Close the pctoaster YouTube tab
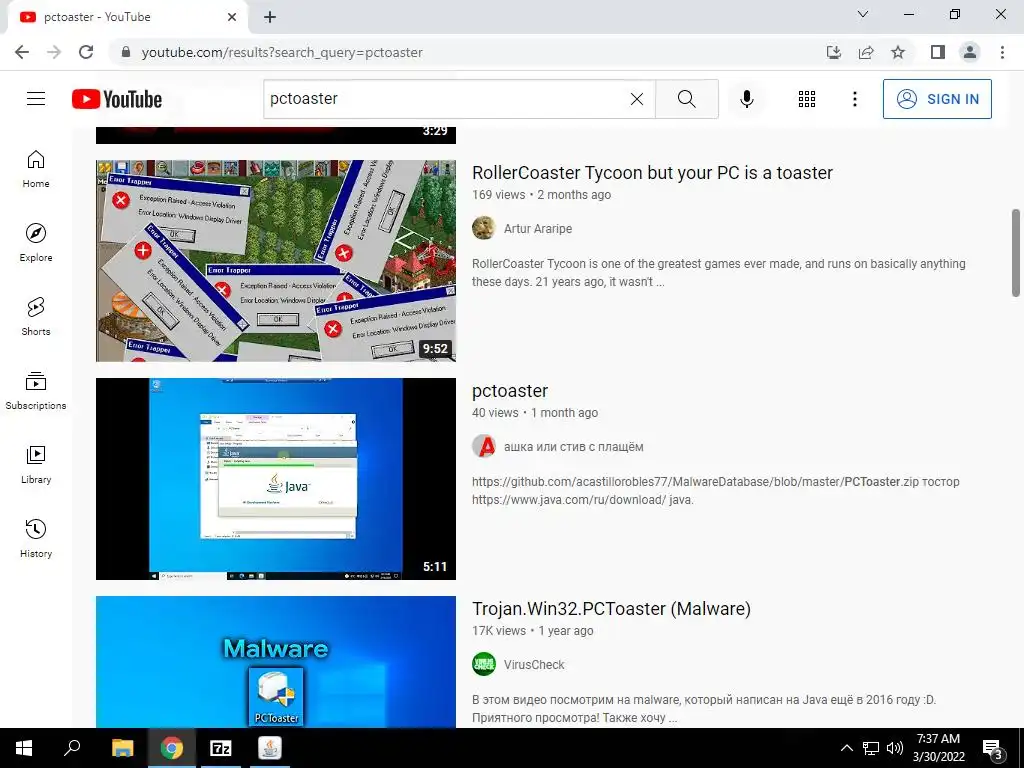The height and width of the screenshot is (768, 1024). pos(232,18)
